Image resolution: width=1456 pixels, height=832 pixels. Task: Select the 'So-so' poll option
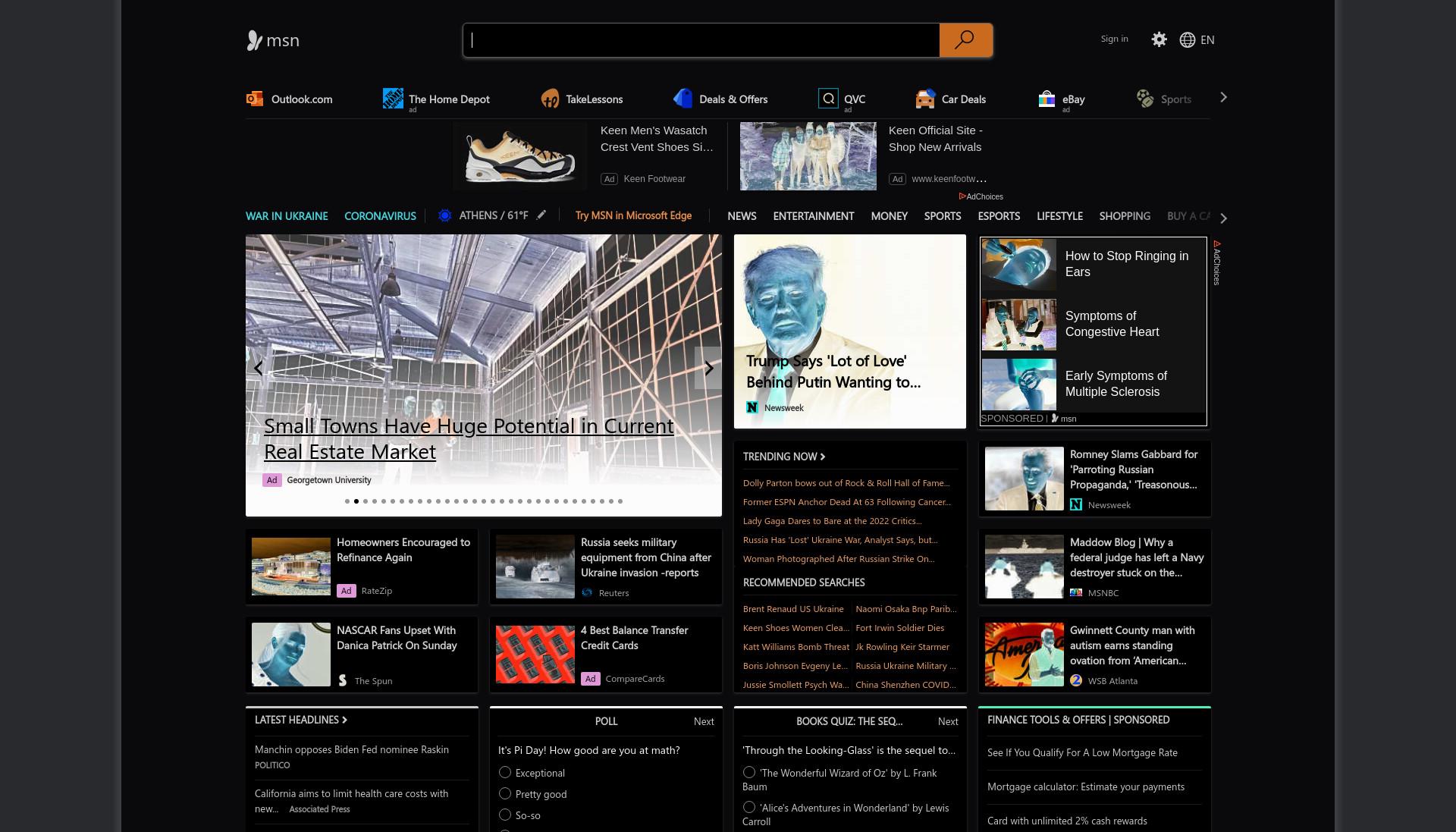pos(505,815)
